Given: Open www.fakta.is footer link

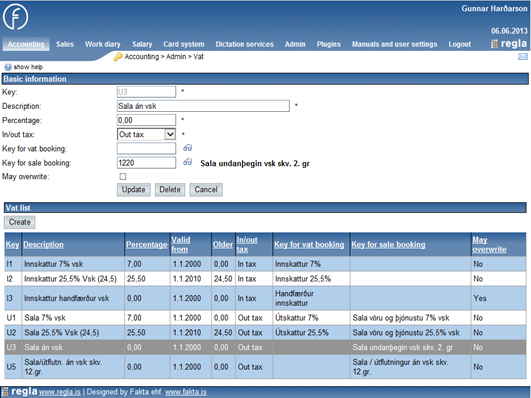Looking at the screenshot, I should coord(186,392).
